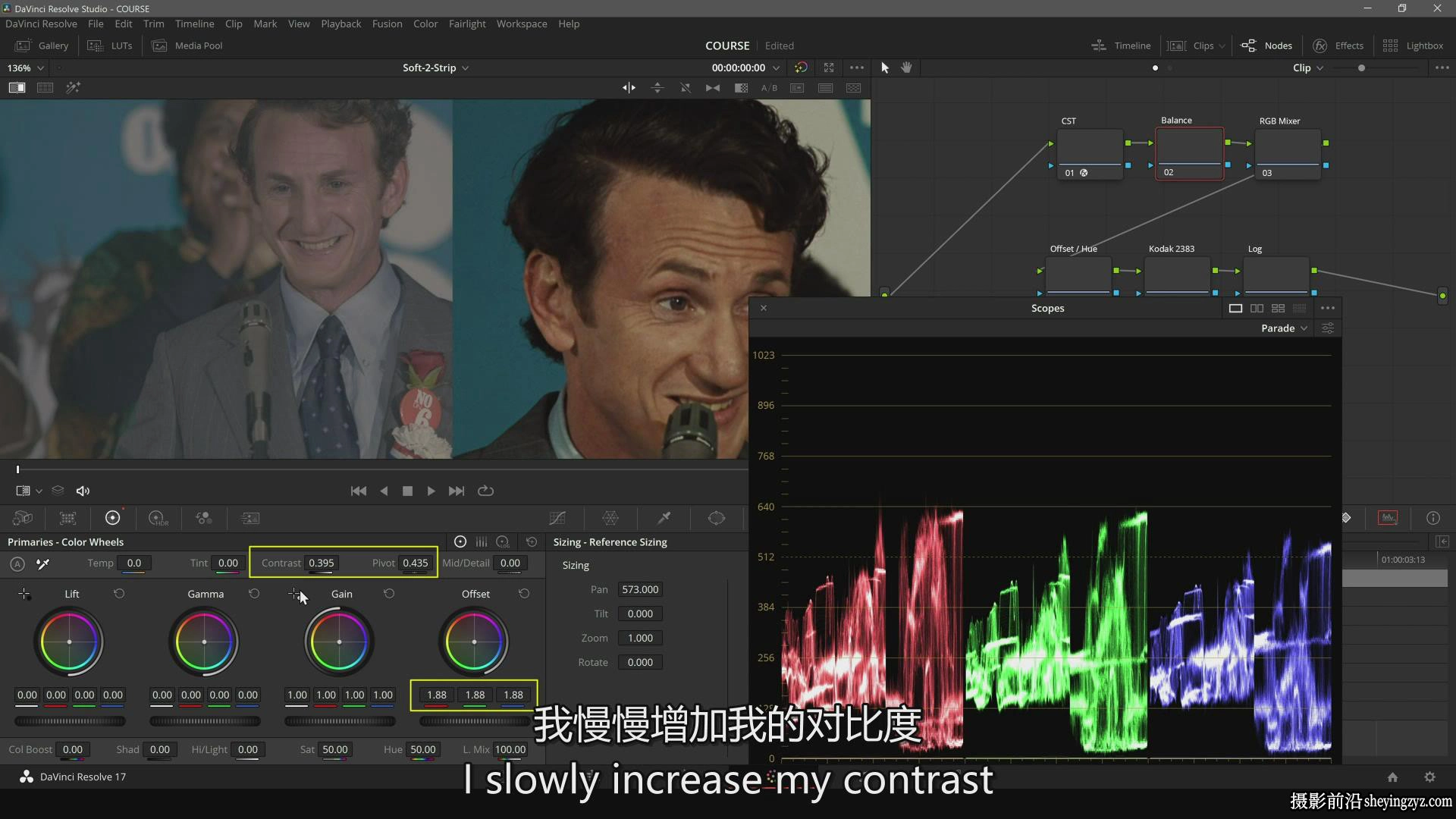Switch to primaries log wheels mode
1456x819 pixels.
(x=503, y=541)
